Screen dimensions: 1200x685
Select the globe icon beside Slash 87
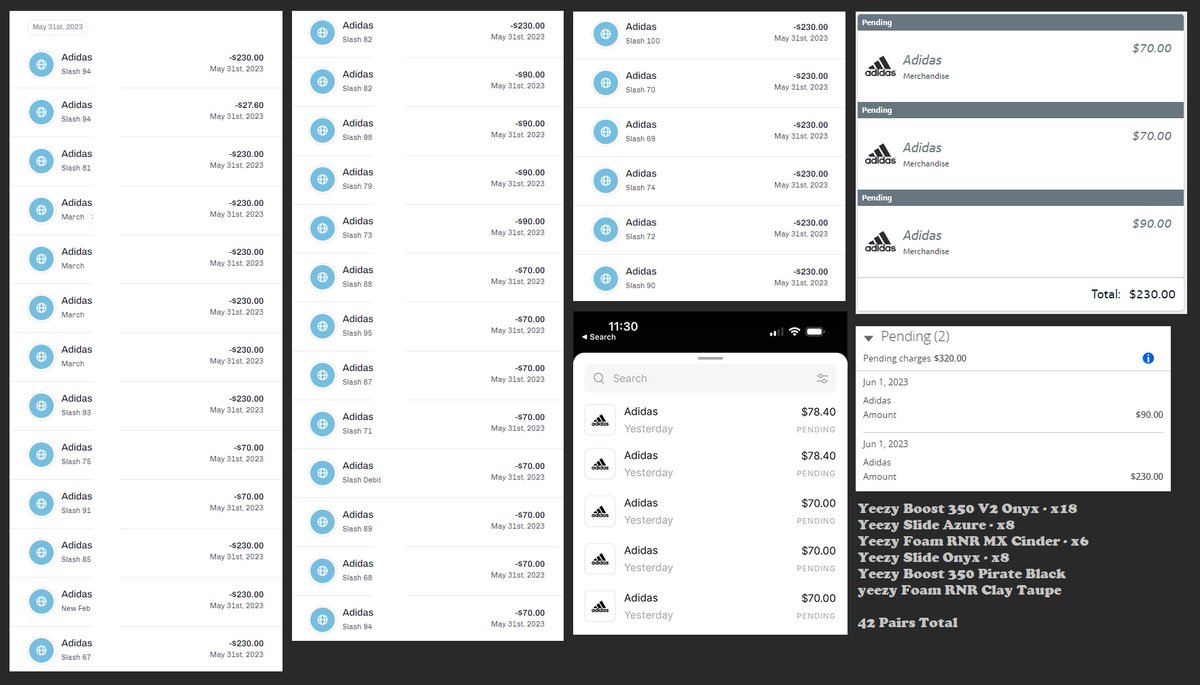(x=322, y=375)
